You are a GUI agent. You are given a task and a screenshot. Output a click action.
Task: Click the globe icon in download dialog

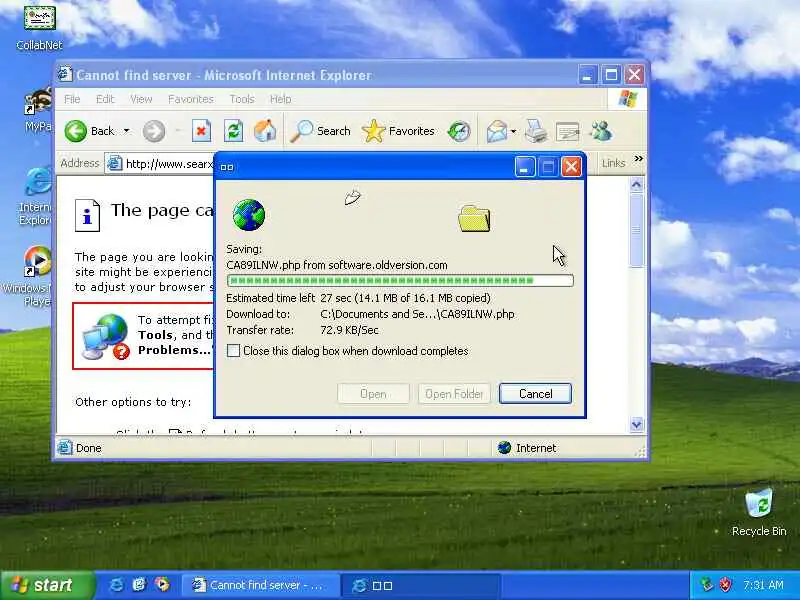point(248,215)
